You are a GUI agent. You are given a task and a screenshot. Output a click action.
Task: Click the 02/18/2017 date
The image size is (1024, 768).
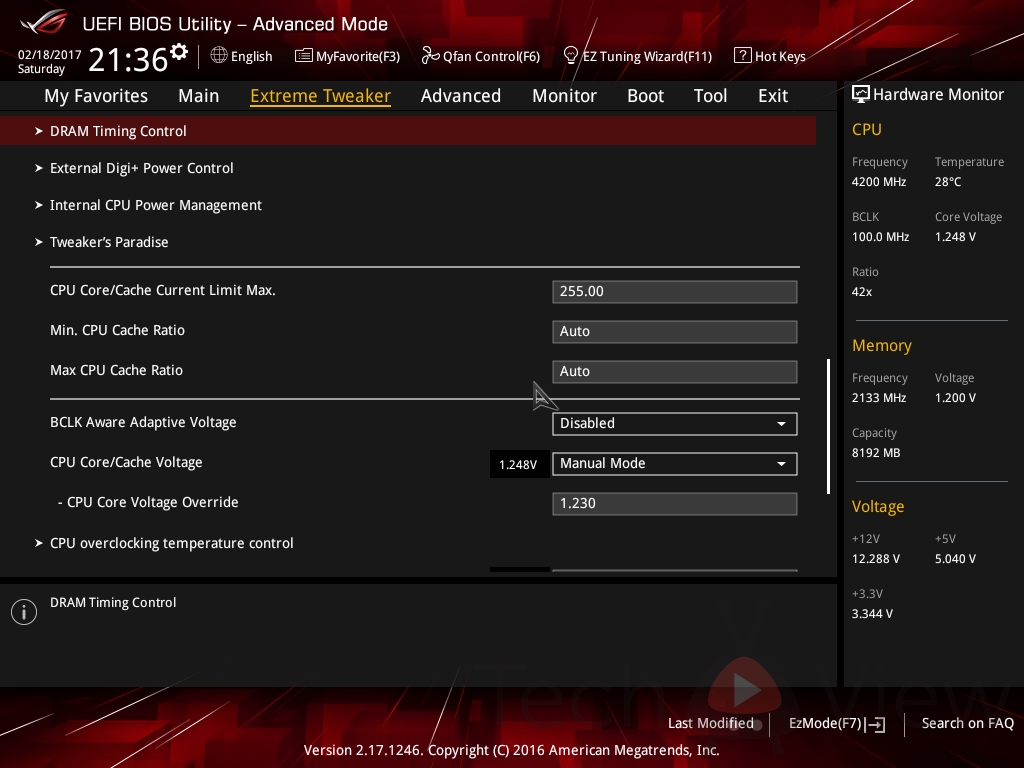click(x=50, y=55)
